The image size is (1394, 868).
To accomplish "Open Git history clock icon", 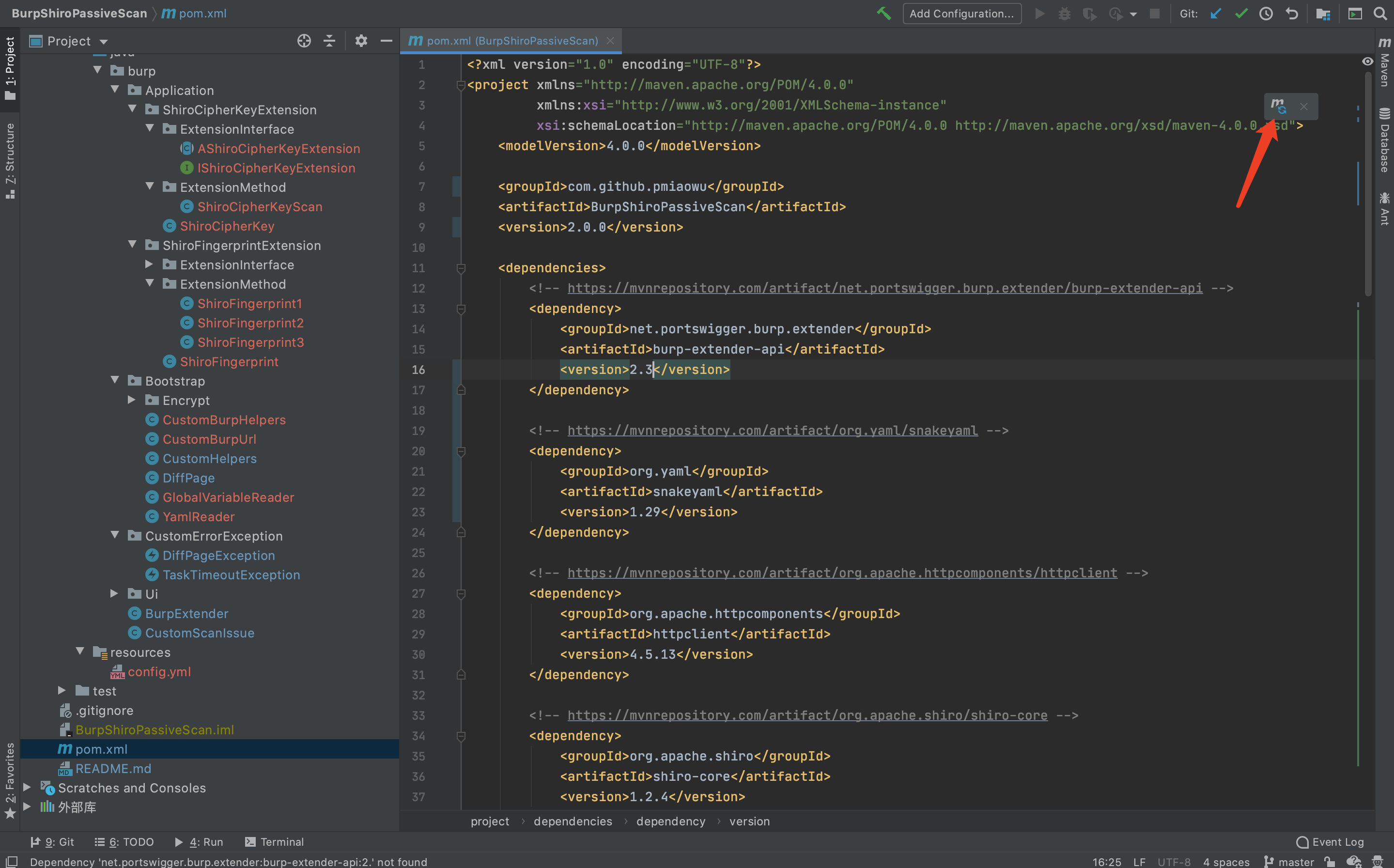I will 1266,13.
